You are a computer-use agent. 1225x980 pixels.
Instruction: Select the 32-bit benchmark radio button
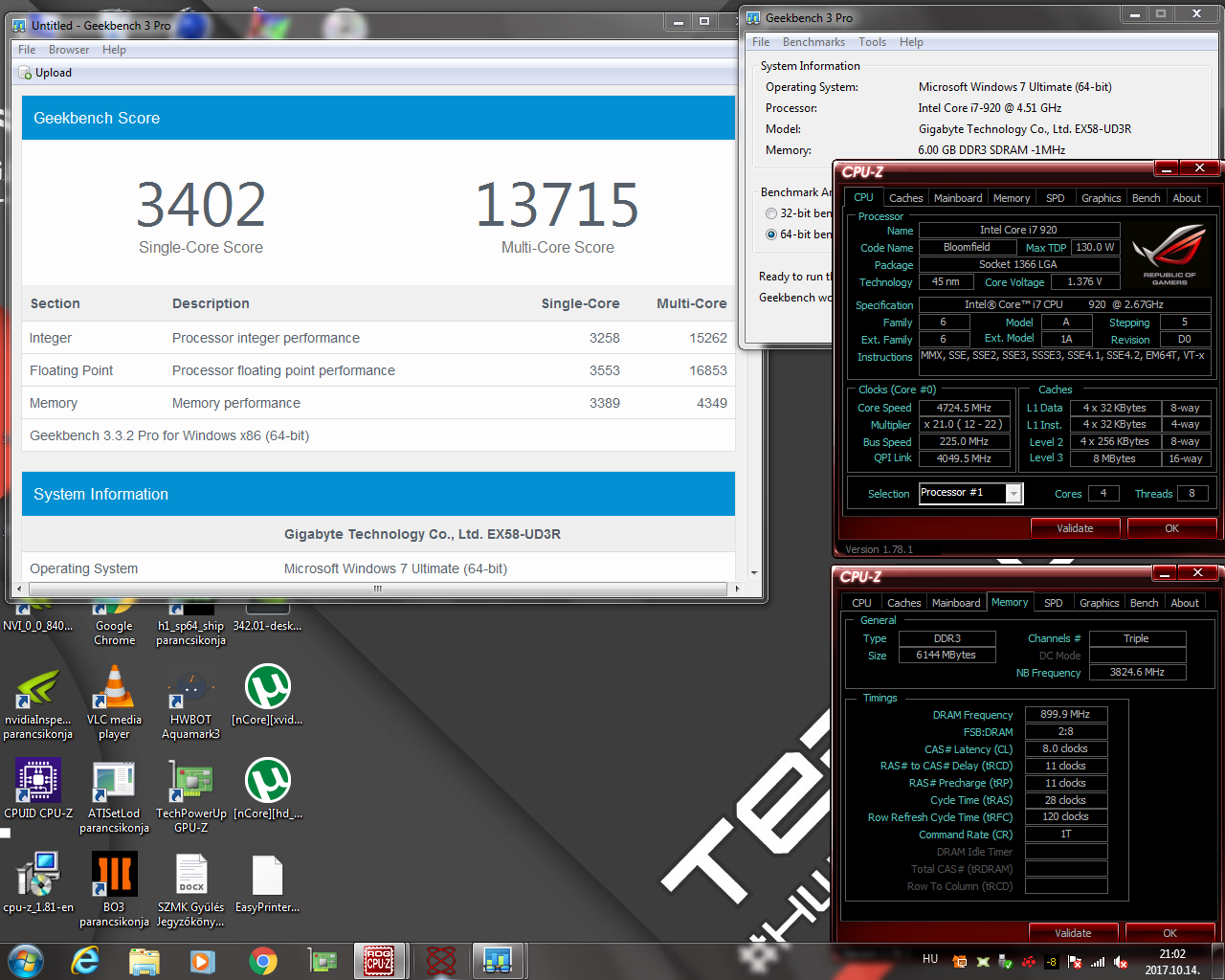(771, 213)
